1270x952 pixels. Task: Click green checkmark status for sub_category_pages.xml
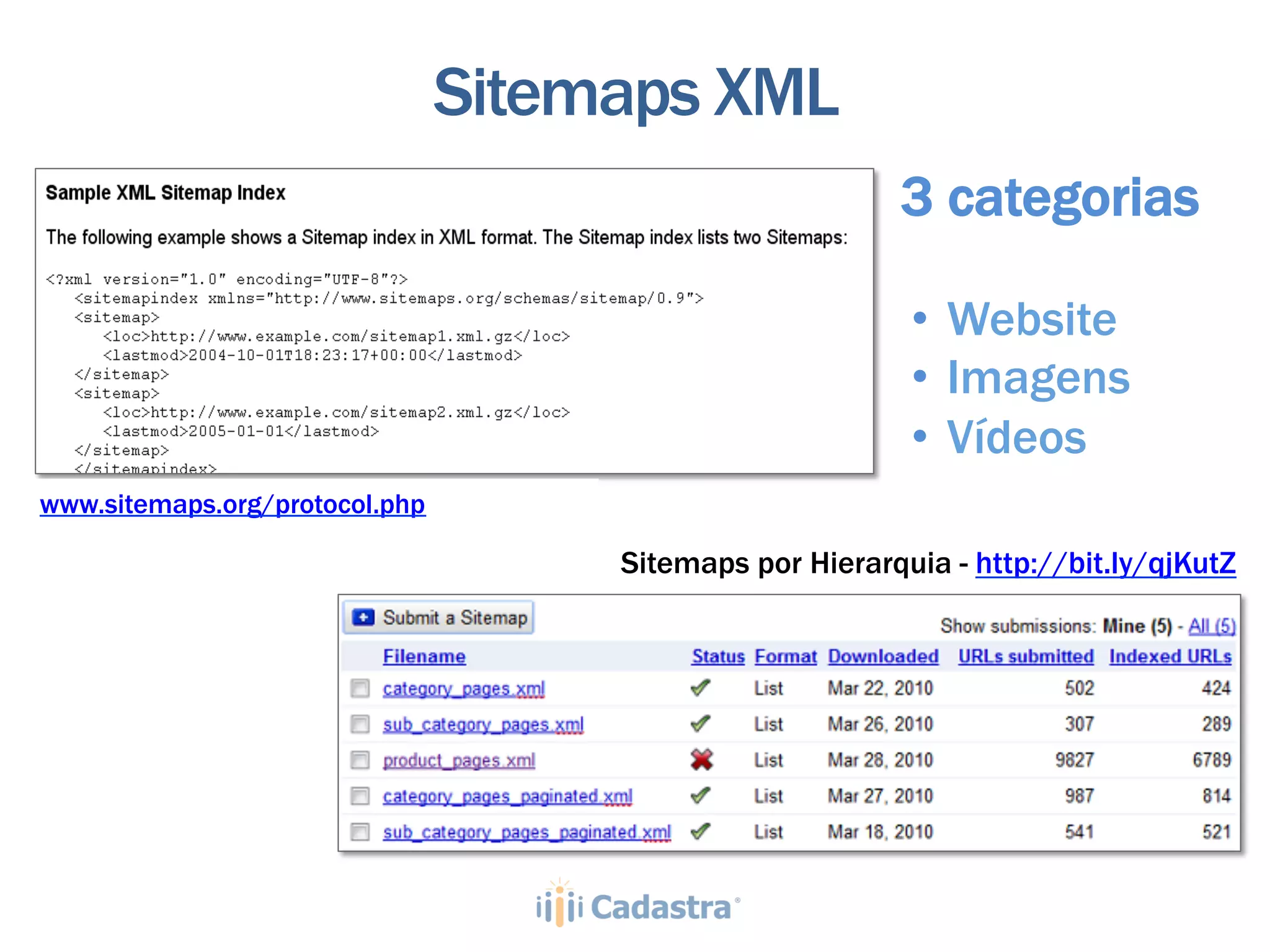tap(700, 724)
